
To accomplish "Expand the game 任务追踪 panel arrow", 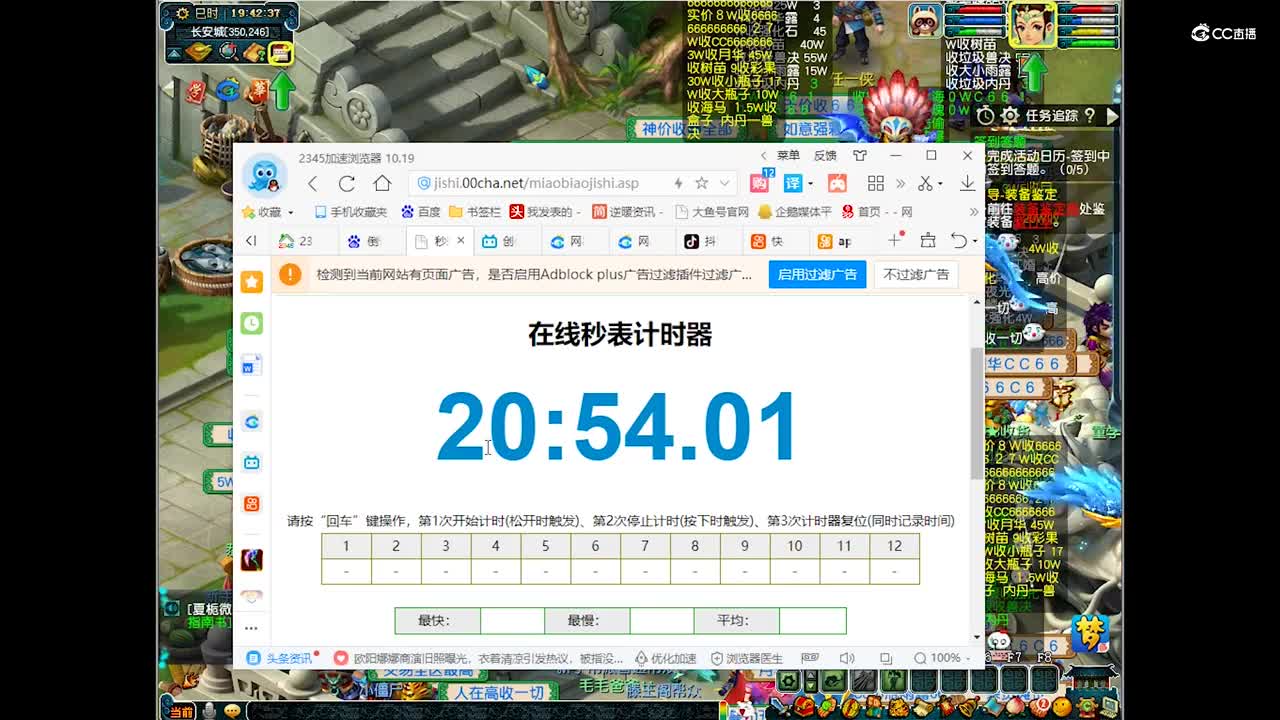I will point(1111,116).
